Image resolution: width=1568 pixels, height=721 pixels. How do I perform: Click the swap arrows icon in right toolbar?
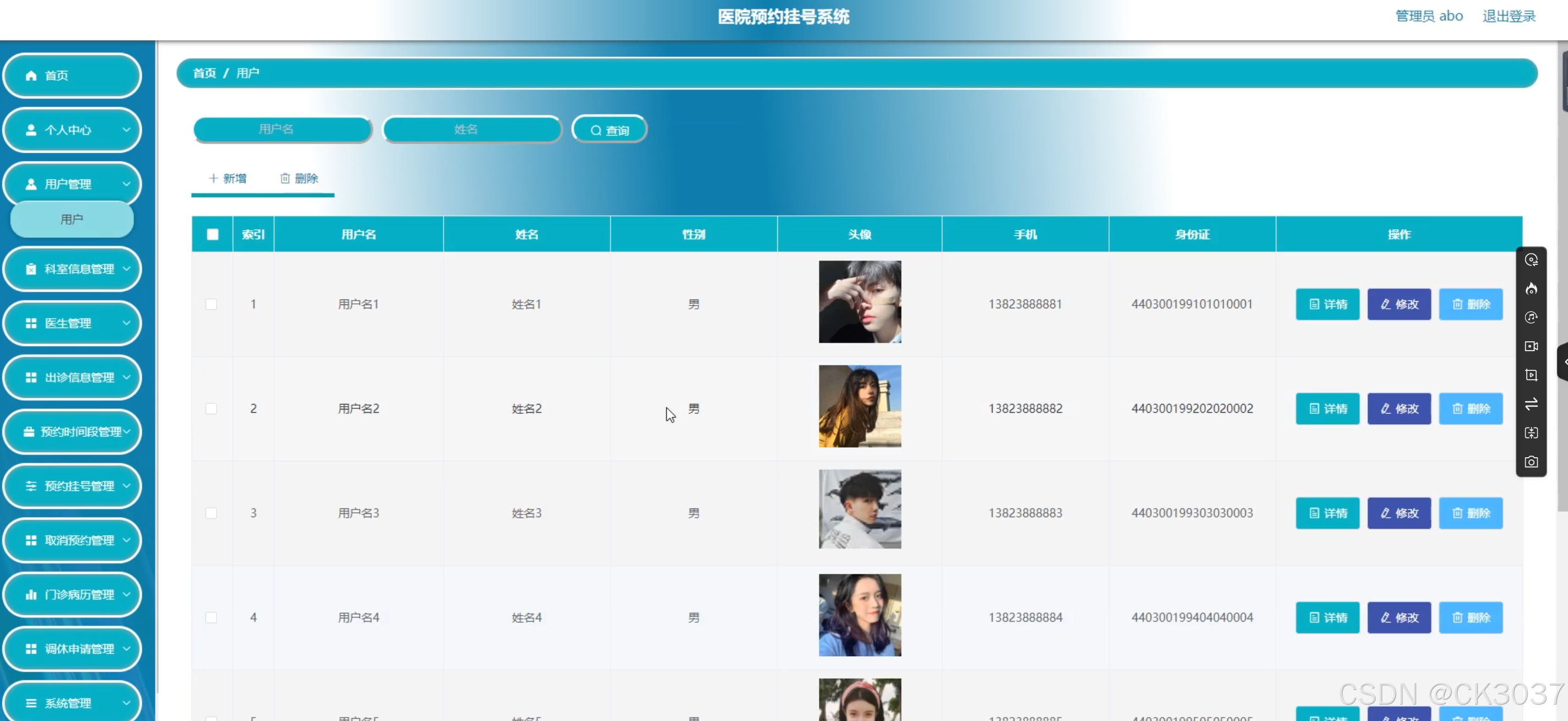1531,404
